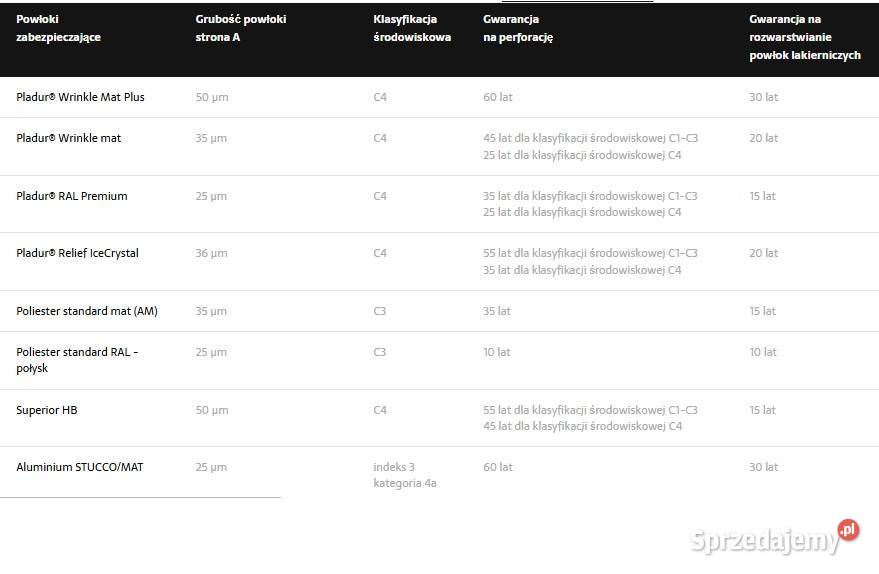Click the 'Pladur® Wrinkle mat' row name
Screen dimensions: 879x574
(68, 138)
